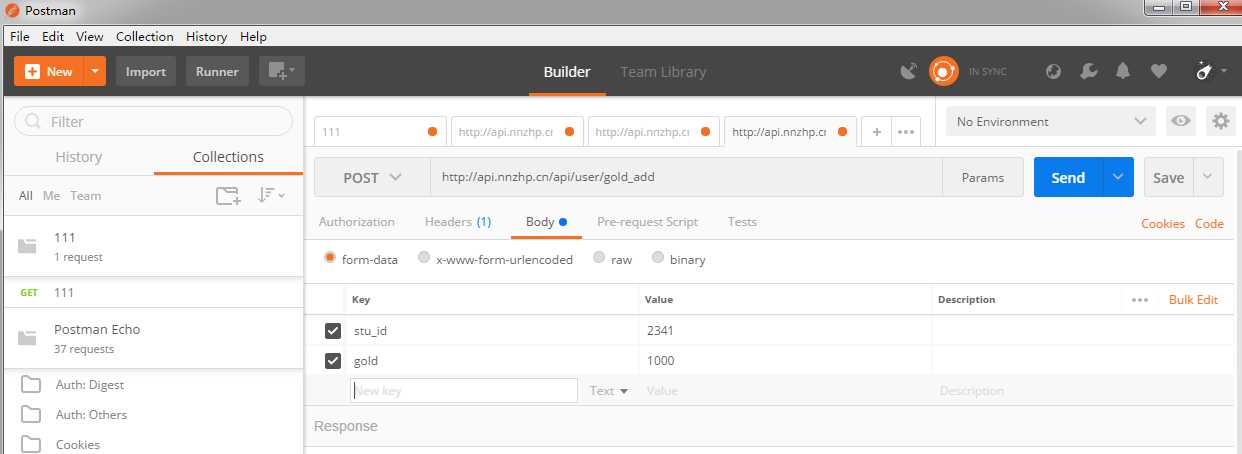Click the Cookies link
Viewport: 1242px width, 454px height.
[x=1163, y=224]
